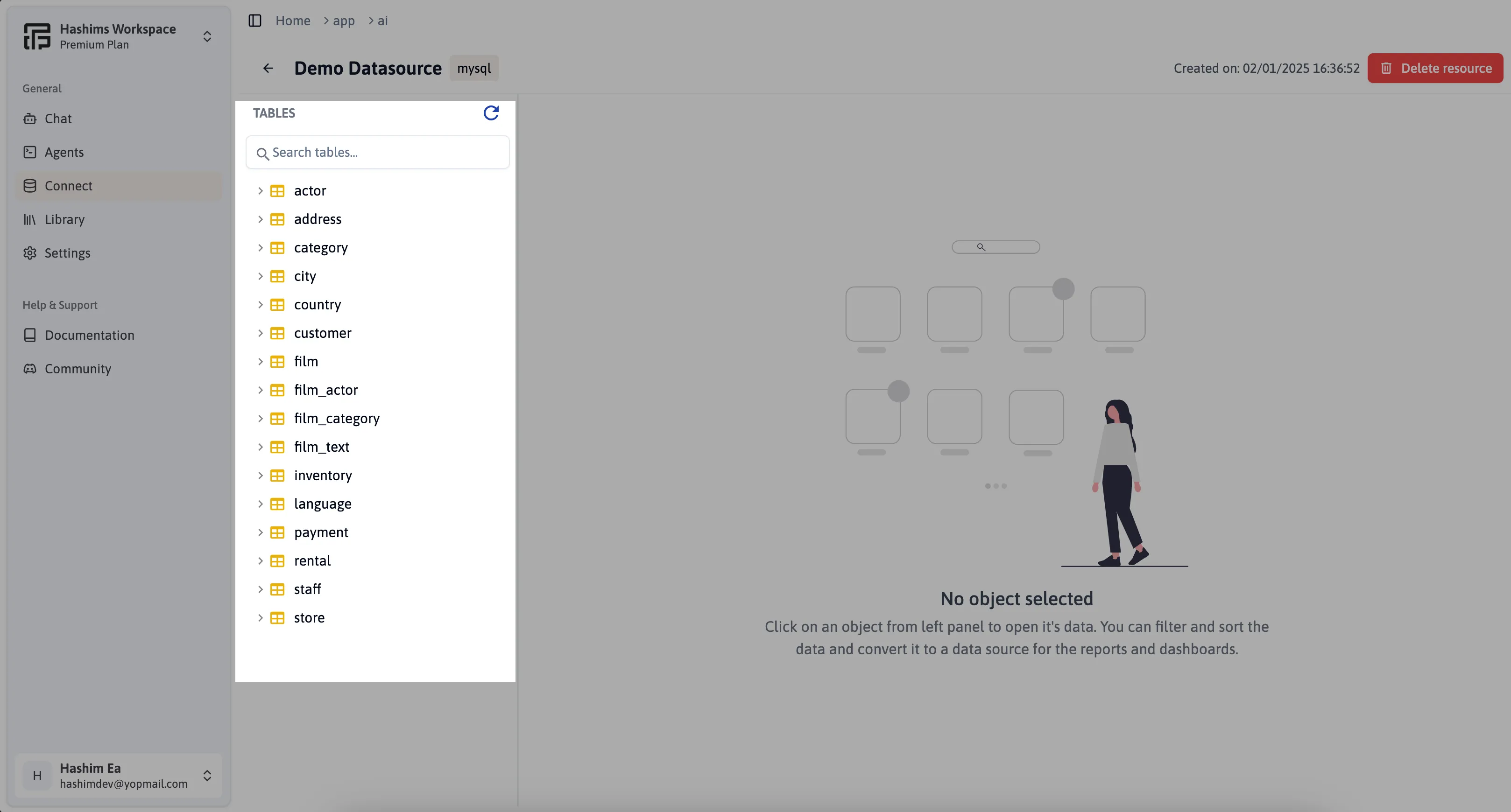This screenshot has height=812, width=1511.
Task: Click the back arrow navigation button
Action: tap(267, 68)
